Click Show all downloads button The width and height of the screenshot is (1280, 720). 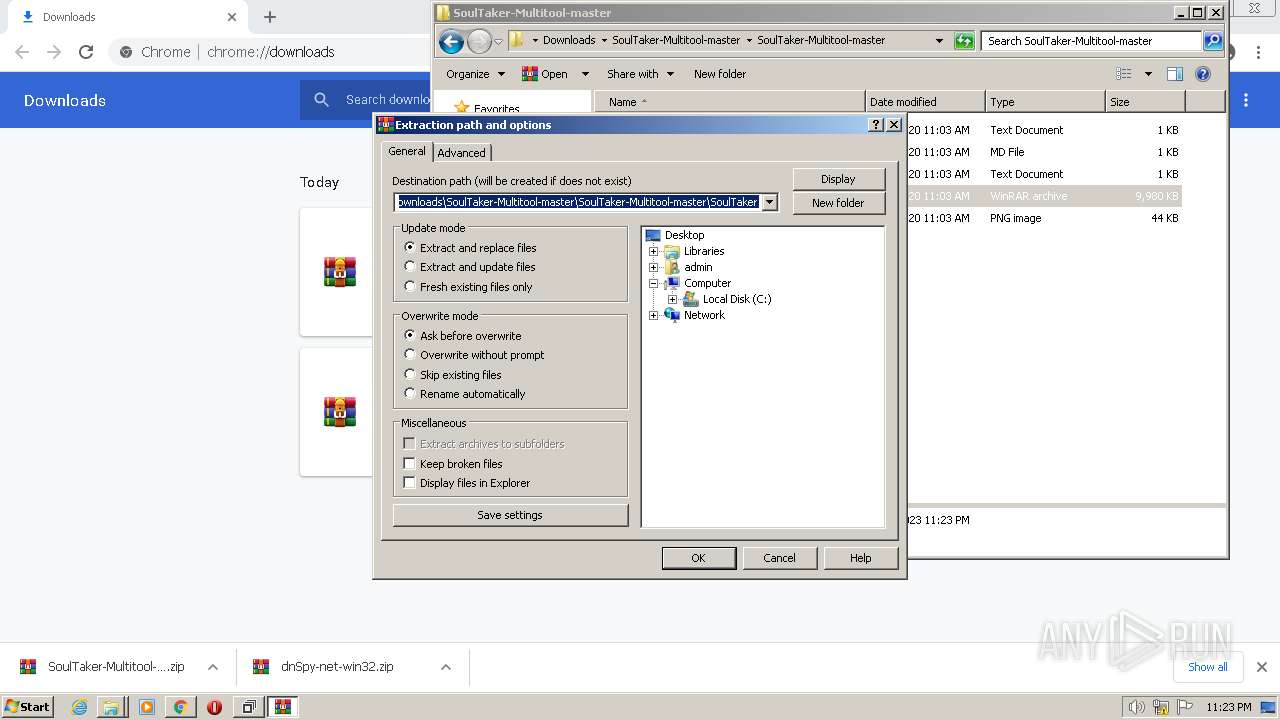[x=1207, y=667]
